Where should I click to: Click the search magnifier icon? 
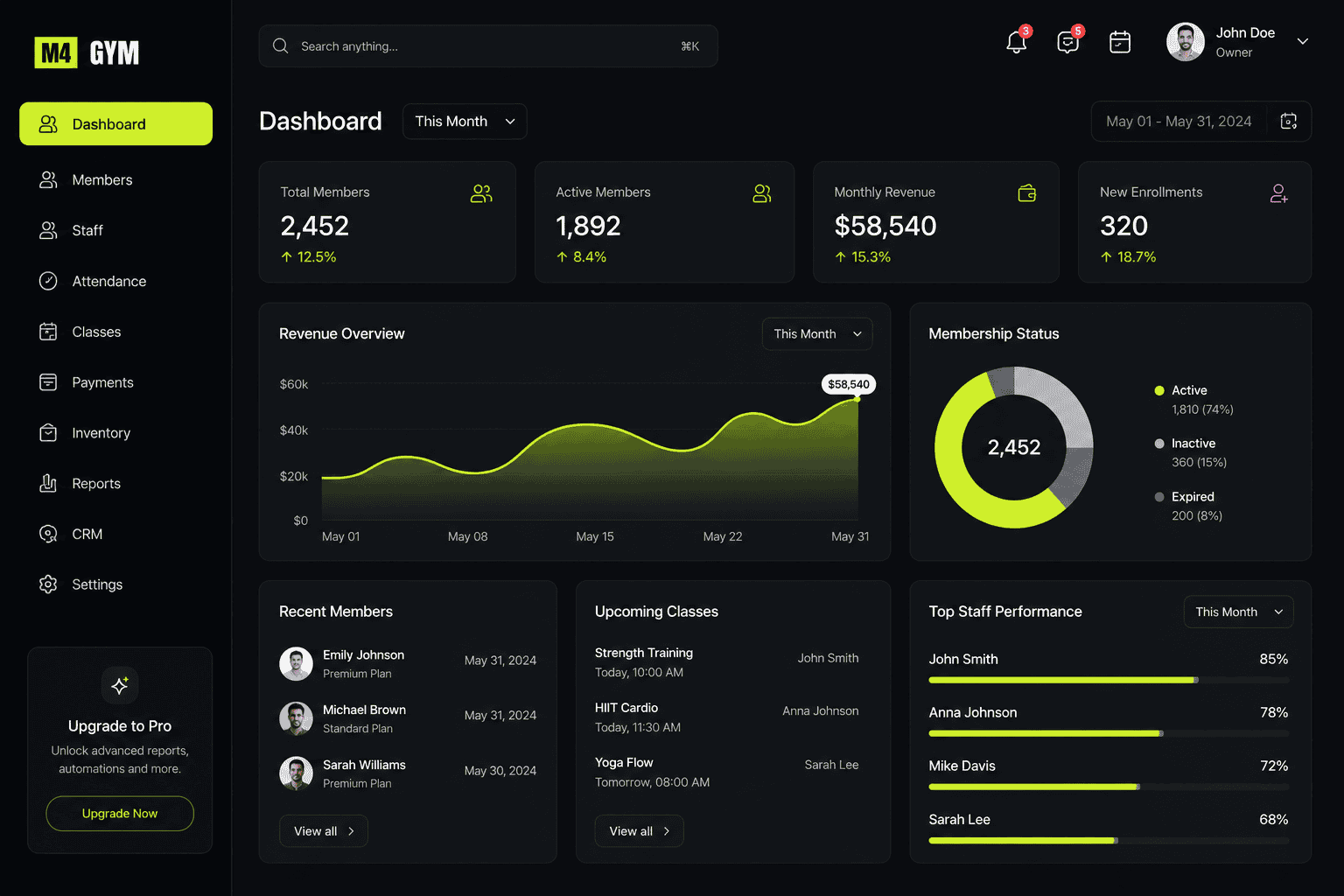pos(280,45)
